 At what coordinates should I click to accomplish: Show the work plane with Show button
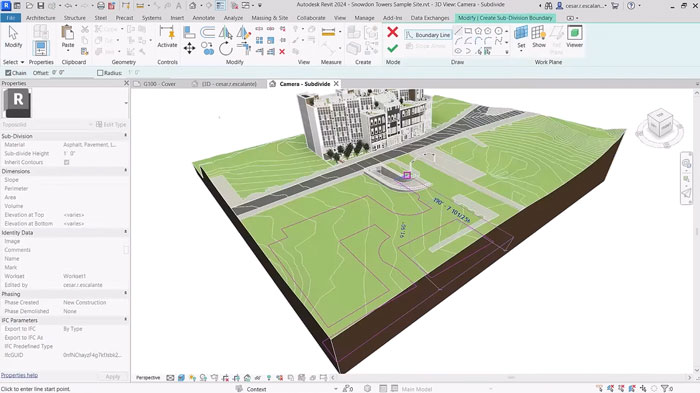539,37
